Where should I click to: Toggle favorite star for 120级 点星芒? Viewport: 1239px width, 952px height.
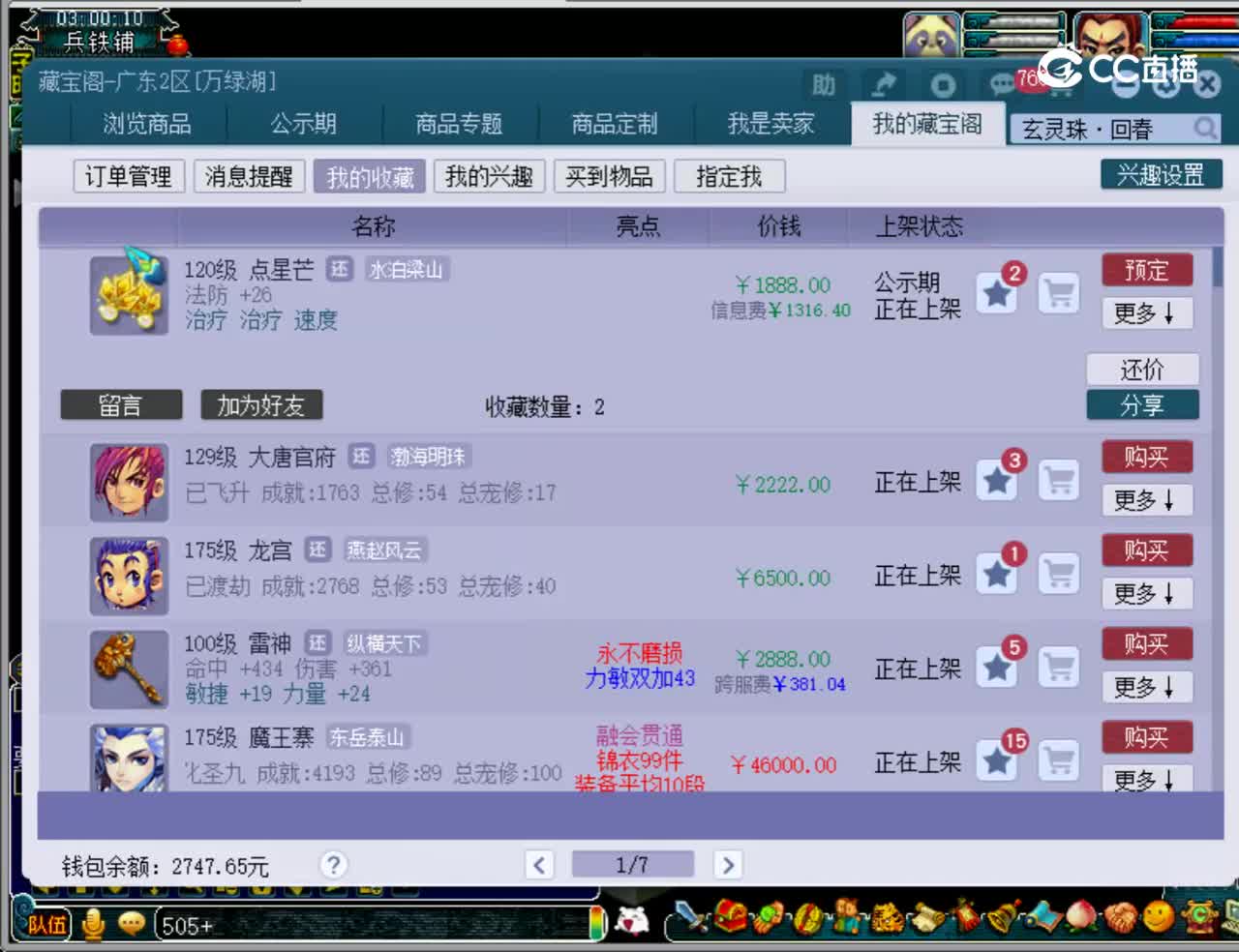pos(997,293)
